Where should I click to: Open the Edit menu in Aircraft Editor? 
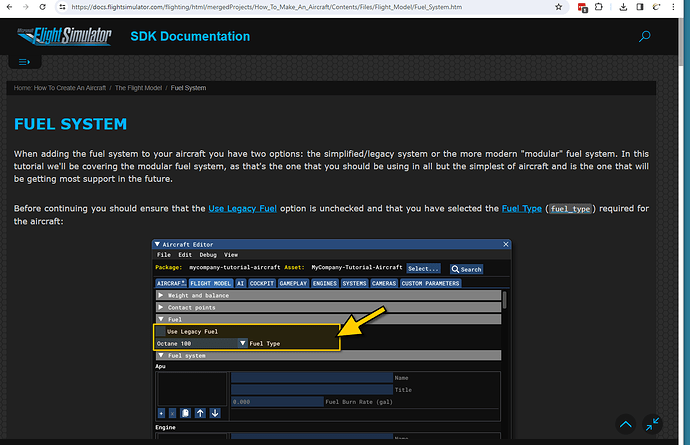coord(185,255)
